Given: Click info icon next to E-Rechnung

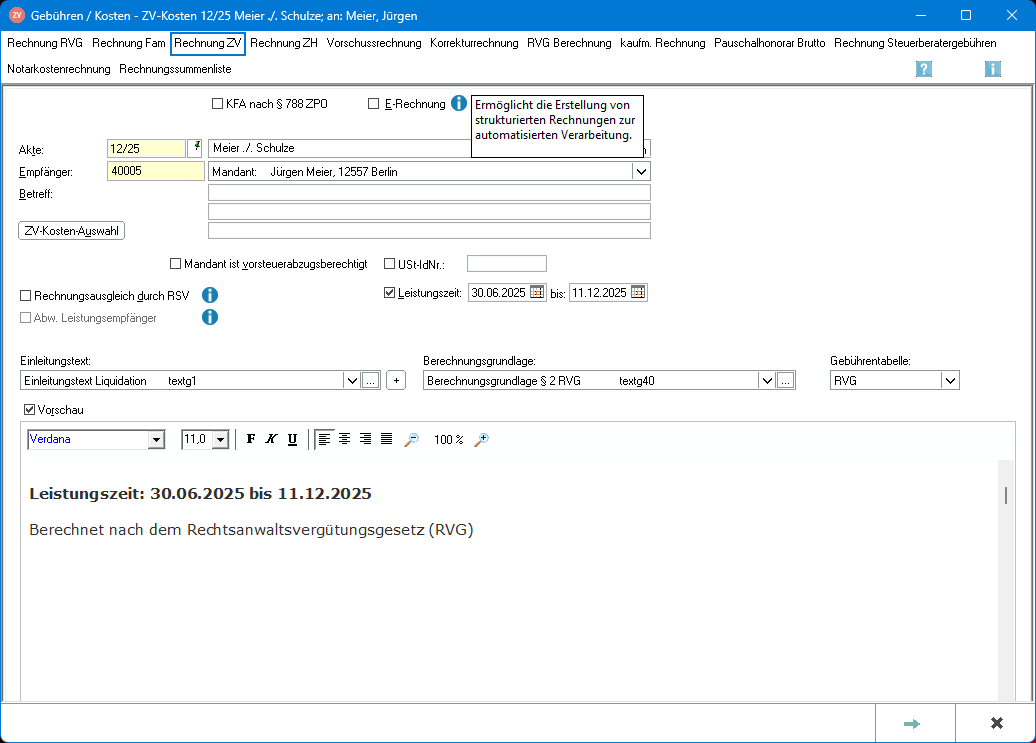Looking at the screenshot, I should point(459,103).
